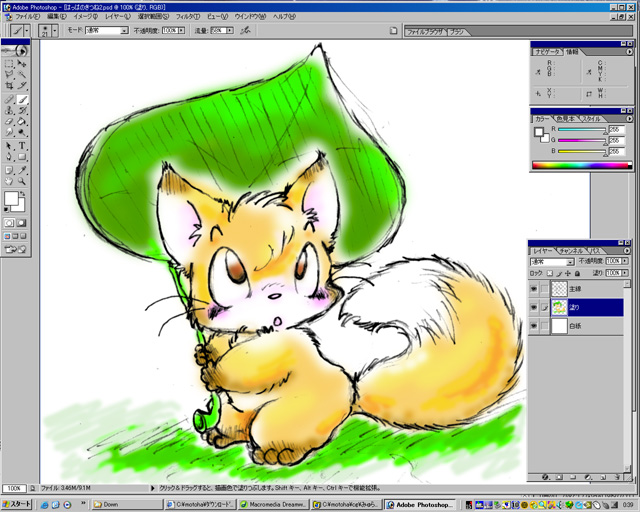The image size is (640, 512).
Task: Switch to the ナビゲータ tab
Action: coord(547,52)
